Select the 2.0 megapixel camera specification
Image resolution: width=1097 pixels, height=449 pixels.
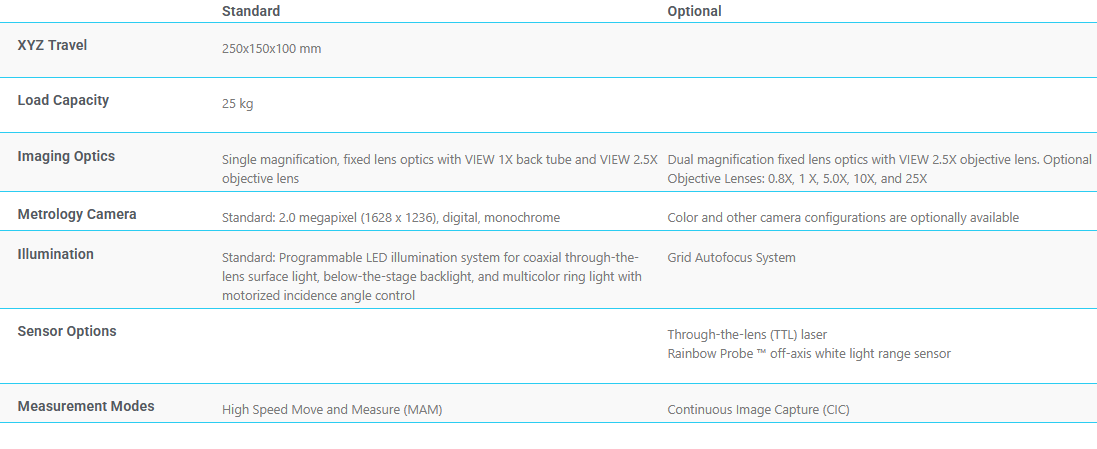coord(390,217)
